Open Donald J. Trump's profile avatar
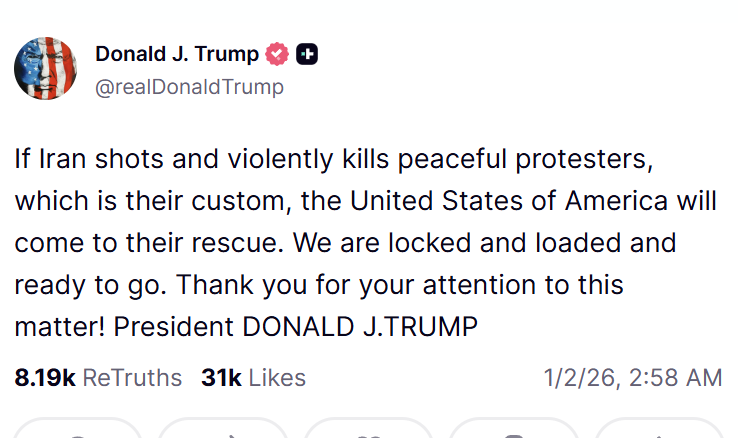The height and width of the screenshot is (438, 738). coord(47,69)
